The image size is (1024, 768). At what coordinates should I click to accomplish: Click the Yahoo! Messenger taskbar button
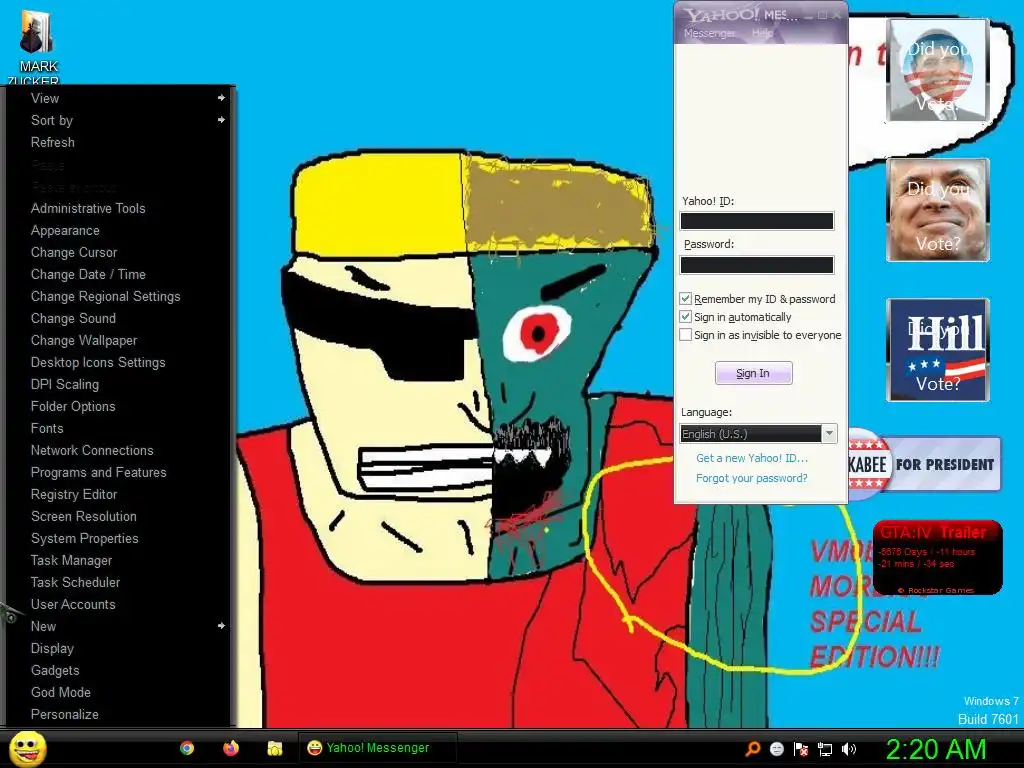[x=377, y=748]
